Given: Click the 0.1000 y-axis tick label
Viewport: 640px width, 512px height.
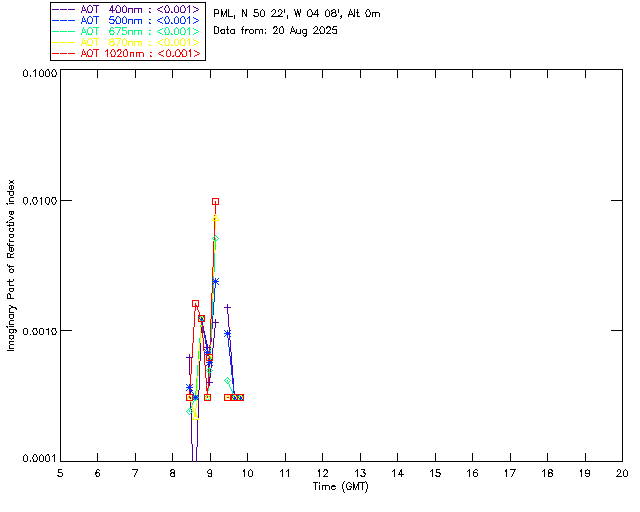Looking at the screenshot, I should (x=40, y=73).
